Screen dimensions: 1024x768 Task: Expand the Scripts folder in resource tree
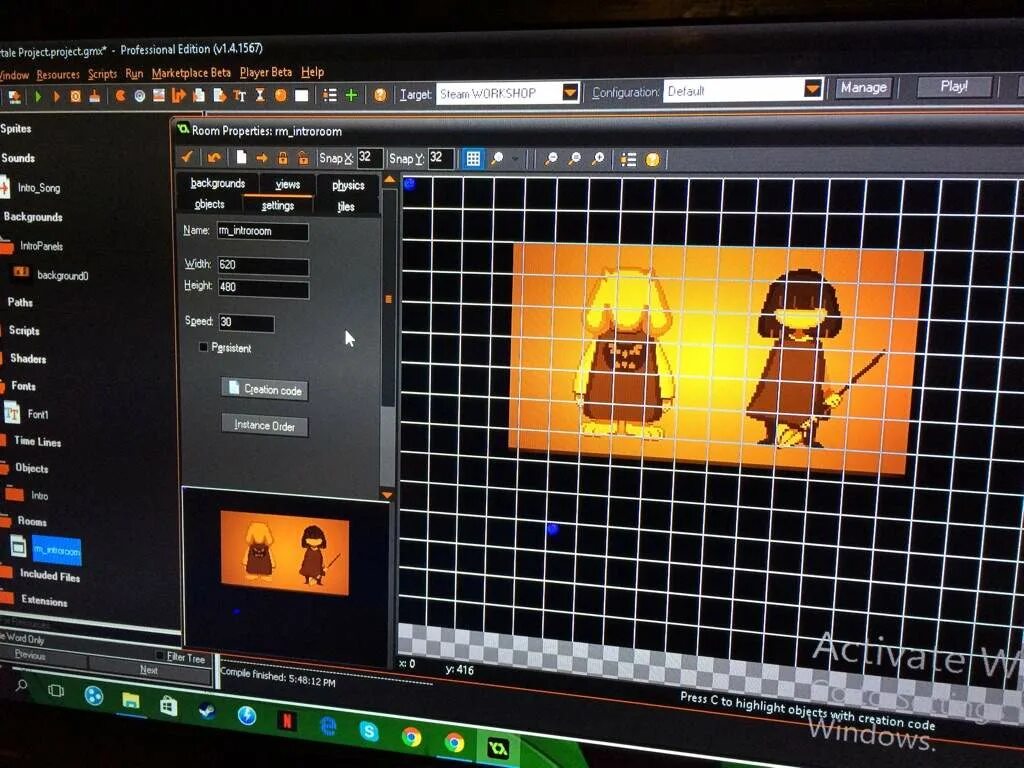pos(24,330)
